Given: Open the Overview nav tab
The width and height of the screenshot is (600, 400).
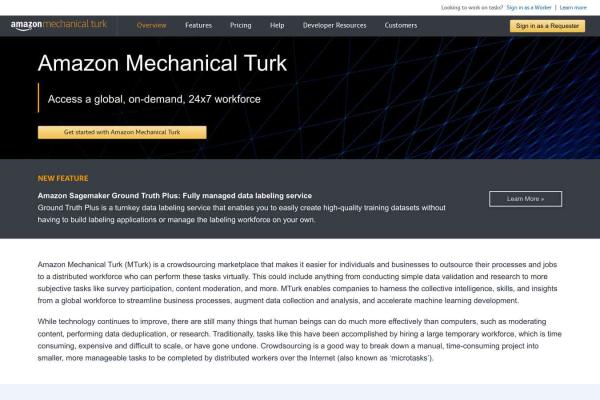Looking at the screenshot, I should pyautogui.click(x=152, y=25).
